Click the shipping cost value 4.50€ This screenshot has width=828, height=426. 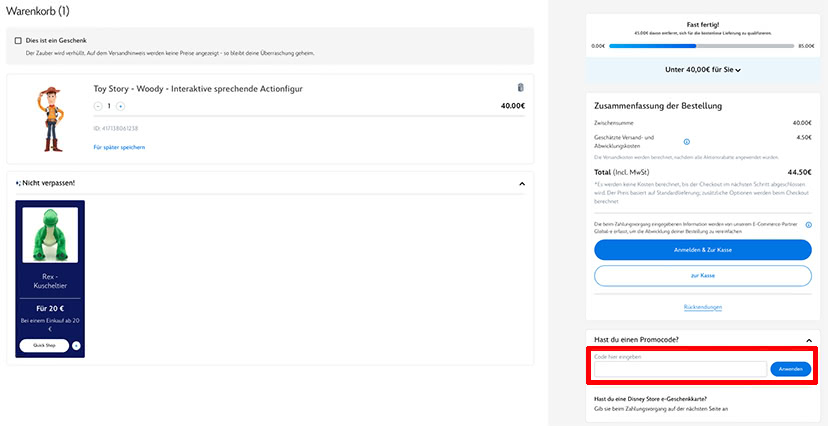tap(804, 137)
